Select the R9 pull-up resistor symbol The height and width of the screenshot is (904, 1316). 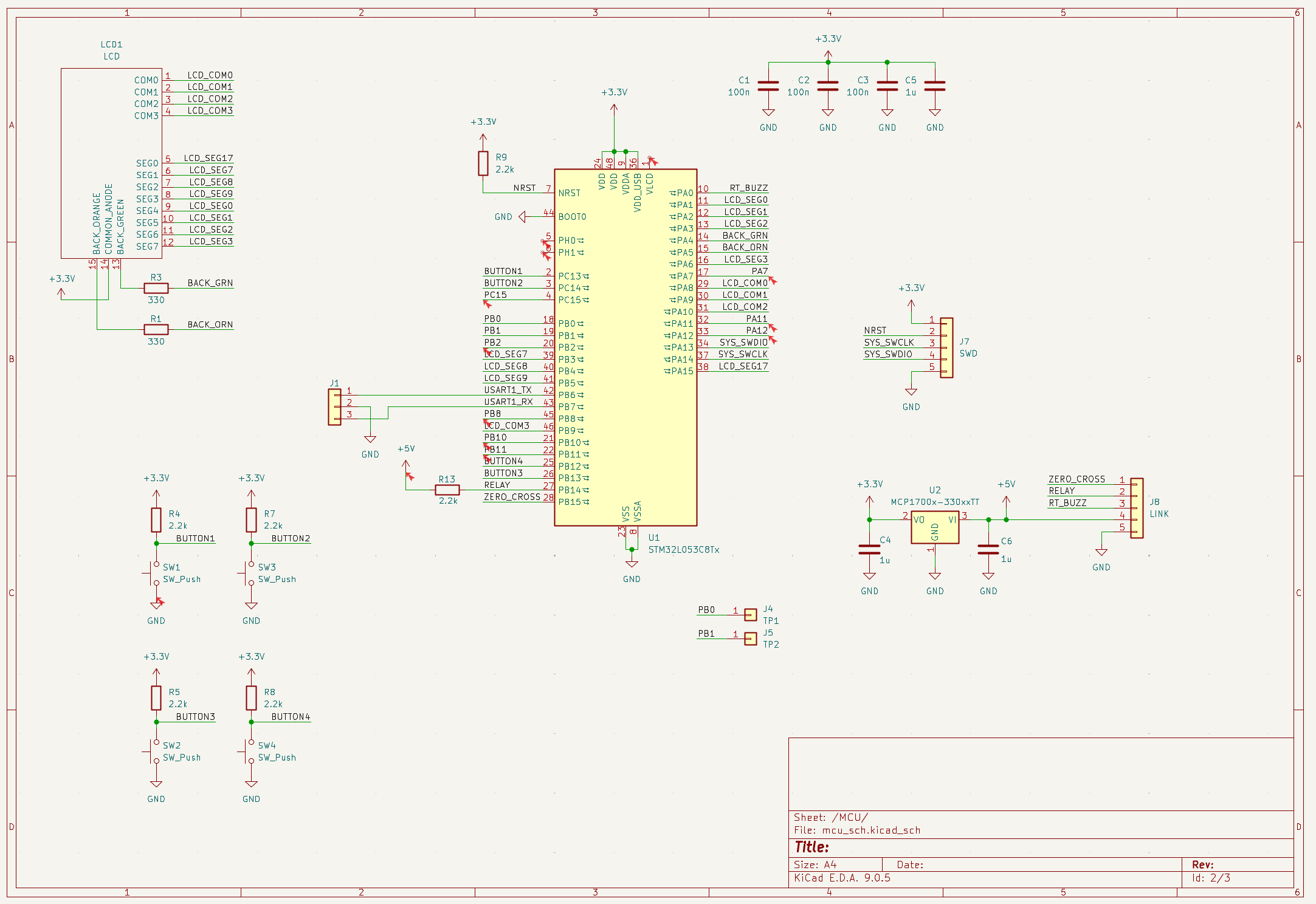coord(483,163)
